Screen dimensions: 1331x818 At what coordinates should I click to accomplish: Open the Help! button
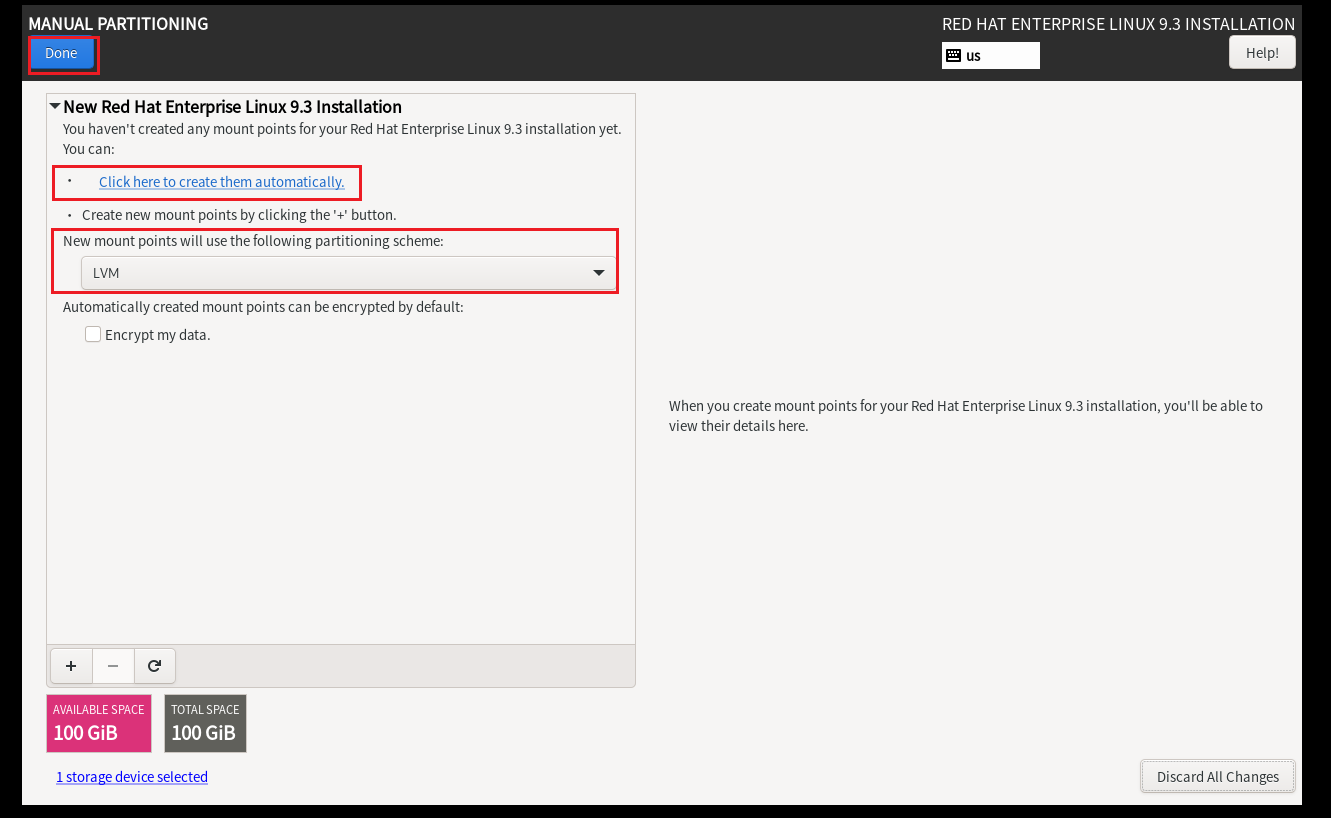pos(1262,53)
